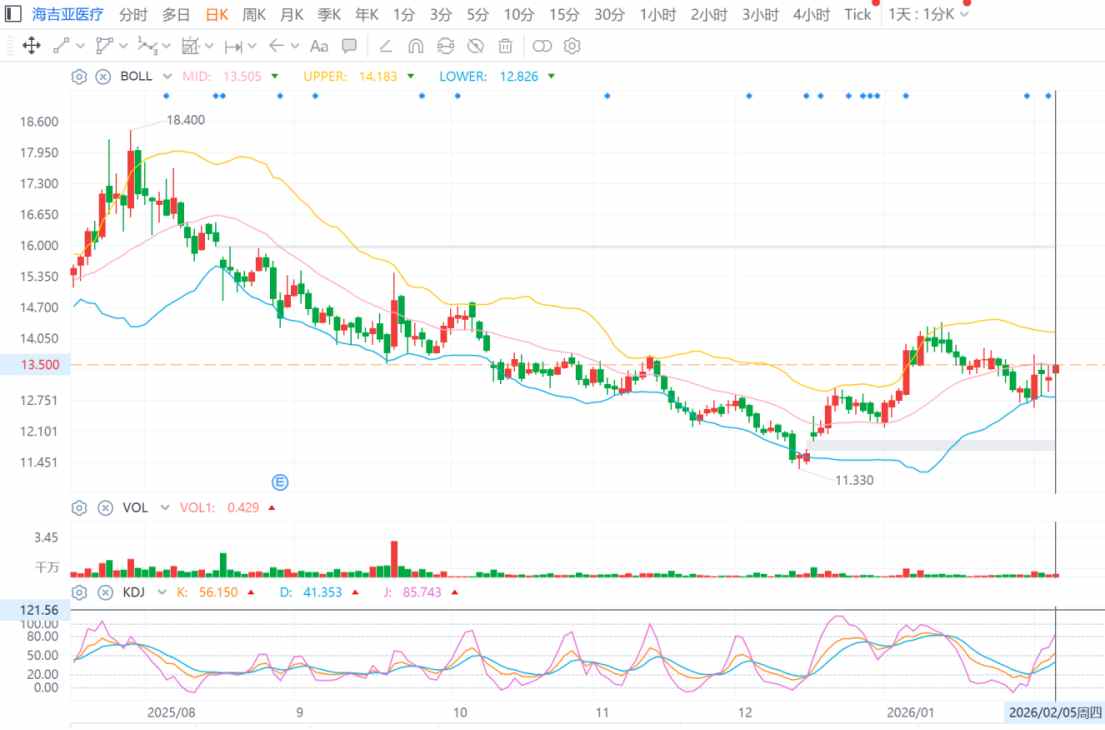The height and width of the screenshot is (730, 1105).
Task: Open BOLL indicator settings gear
Action: (x=80, y=76)
